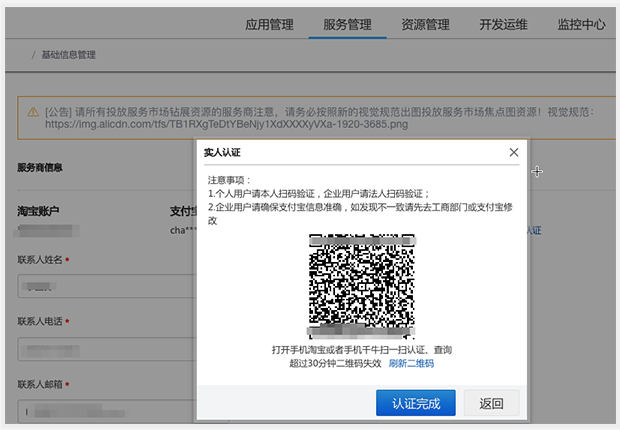Go to the 开发运维 tab
Image resolution: width=620 pixels, height=430 pixels.
503,25
